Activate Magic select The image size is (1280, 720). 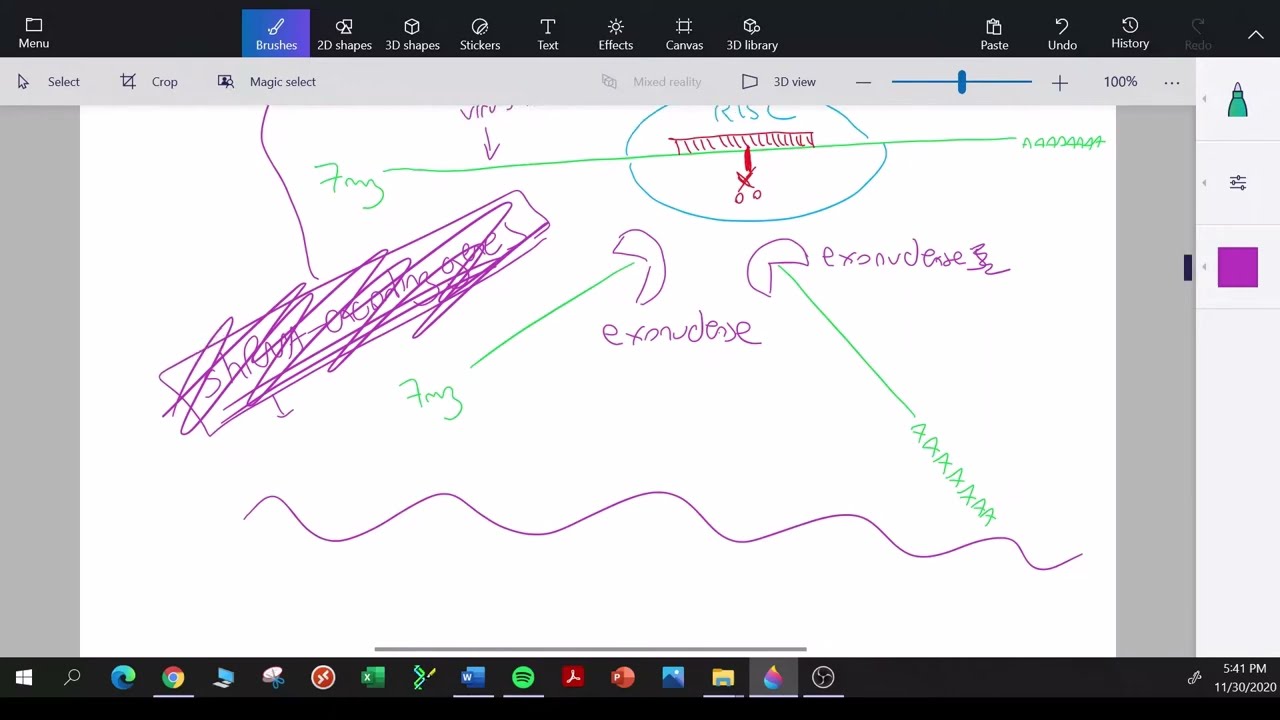click(266, 82)
